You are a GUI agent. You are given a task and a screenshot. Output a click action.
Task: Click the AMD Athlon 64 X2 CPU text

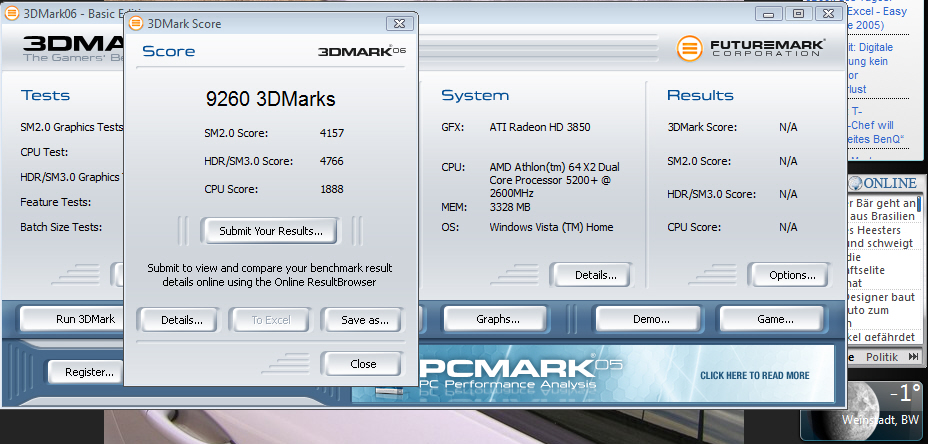(x=555, y=180)
